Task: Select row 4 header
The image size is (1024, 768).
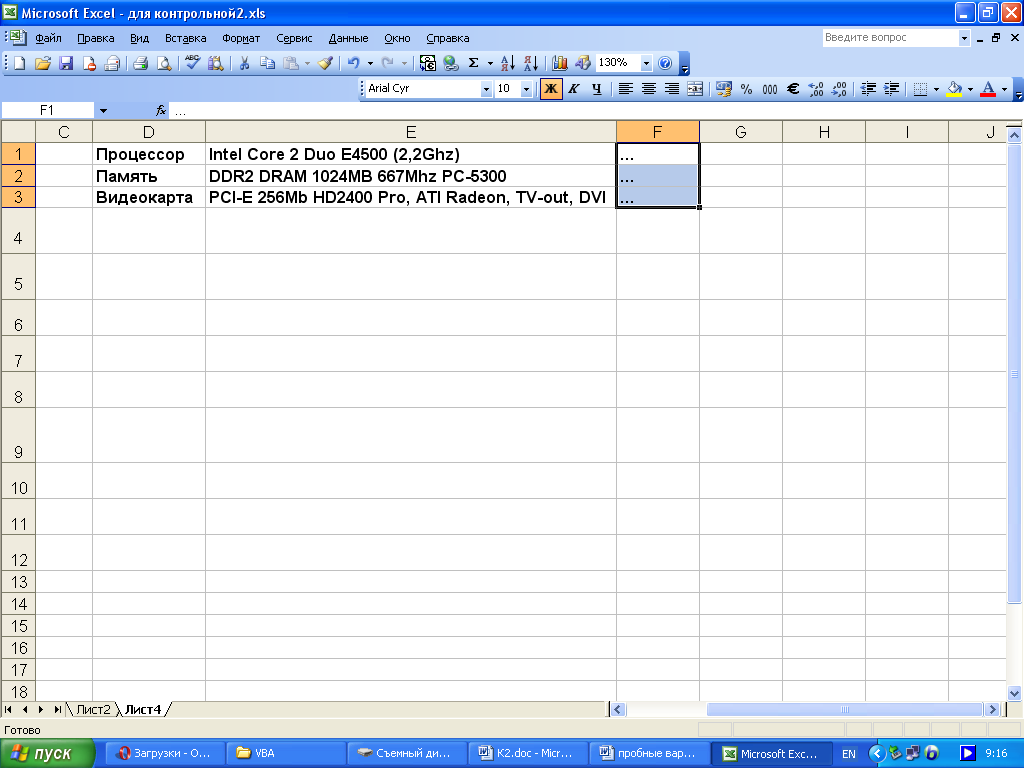Action: pos(18,231)
